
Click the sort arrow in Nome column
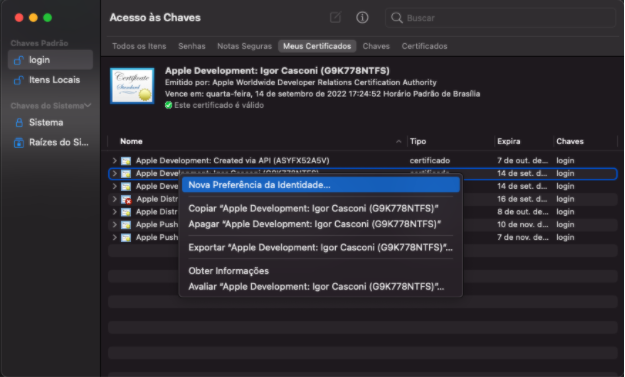click(398, 141)
